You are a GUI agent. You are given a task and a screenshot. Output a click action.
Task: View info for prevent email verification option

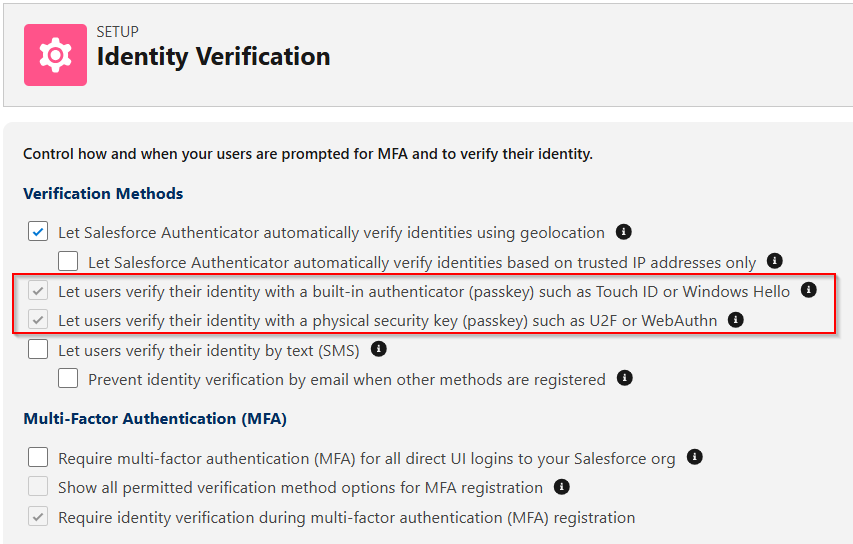(x=625, y=378)
